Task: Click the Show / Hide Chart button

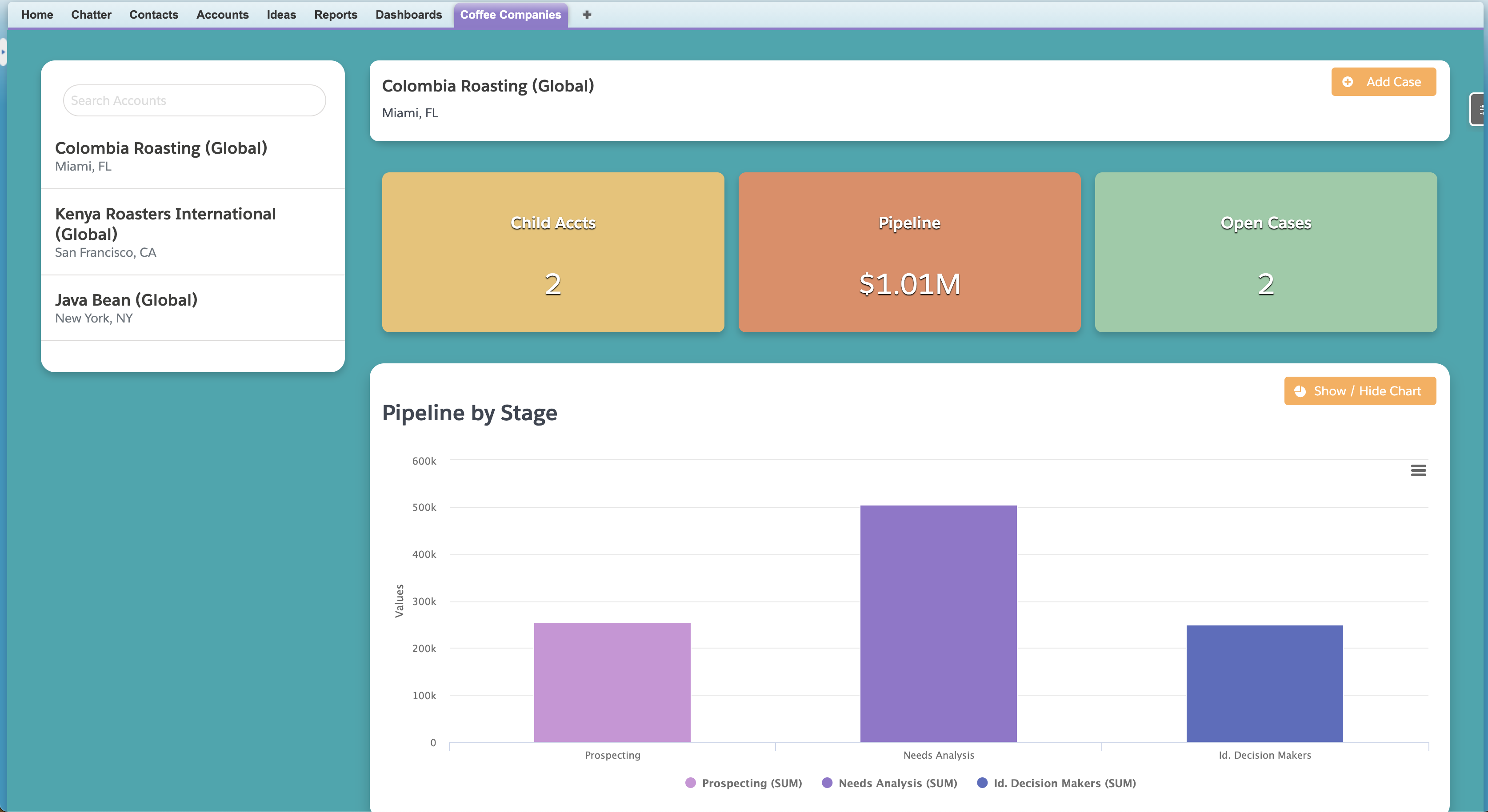Action: pyautogui.click(x=1360, y=391)
